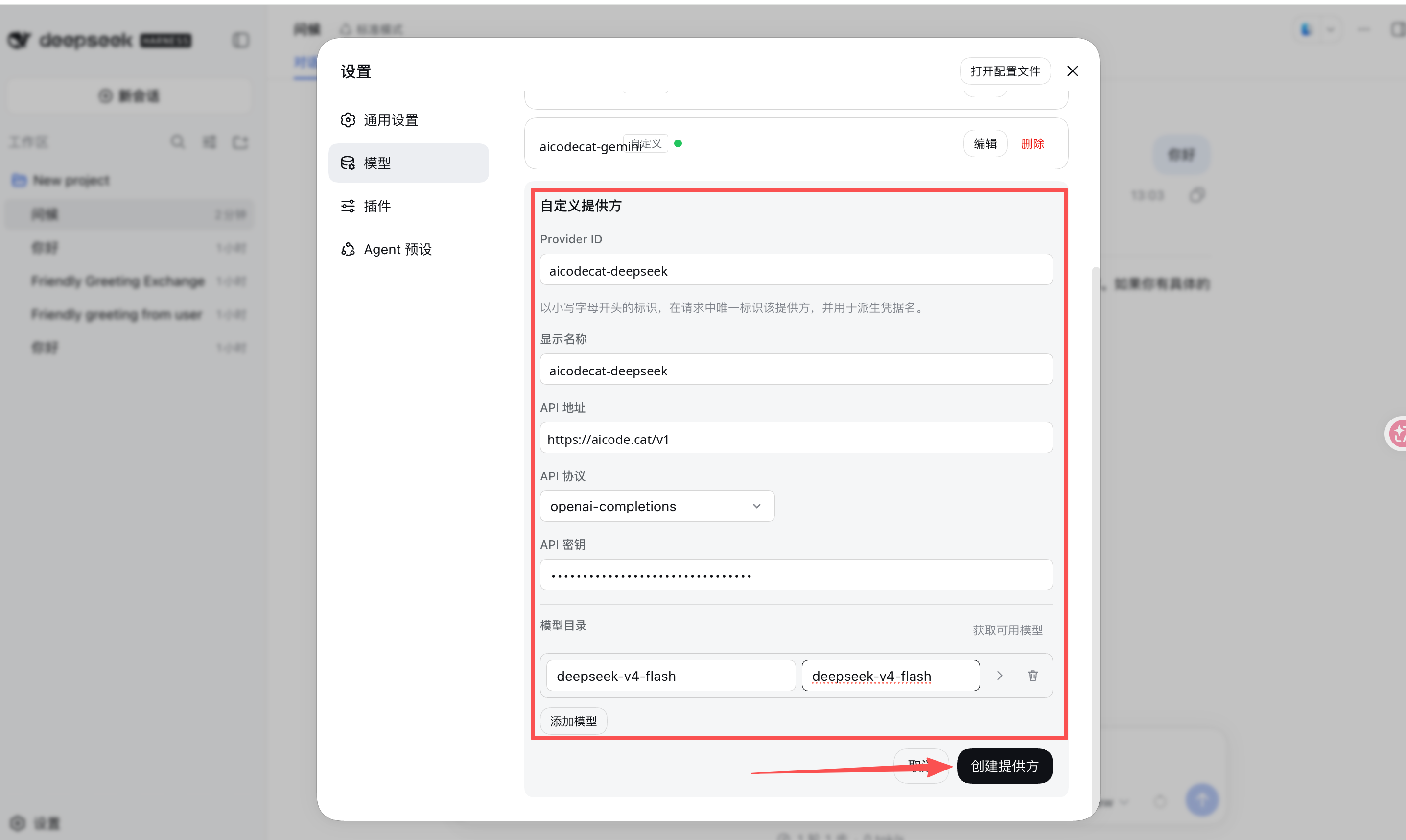
Task: Open the Agent 预设 section
Action: (x=408, y=249)
